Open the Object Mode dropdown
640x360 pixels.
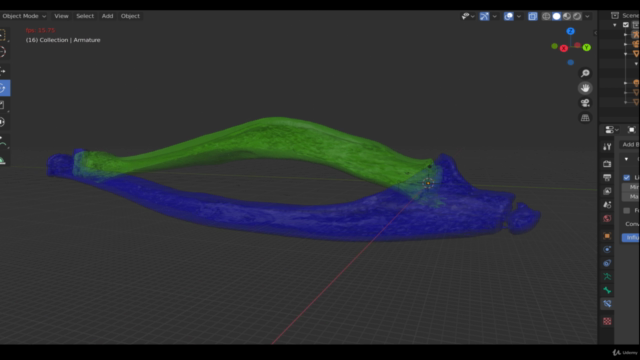(x=24, y=16)
